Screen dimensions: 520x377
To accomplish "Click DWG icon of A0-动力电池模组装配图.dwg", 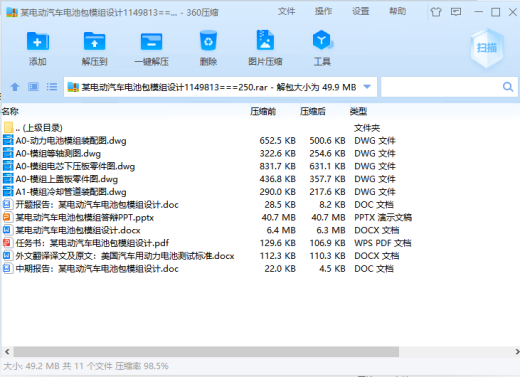I will (8, 140).
